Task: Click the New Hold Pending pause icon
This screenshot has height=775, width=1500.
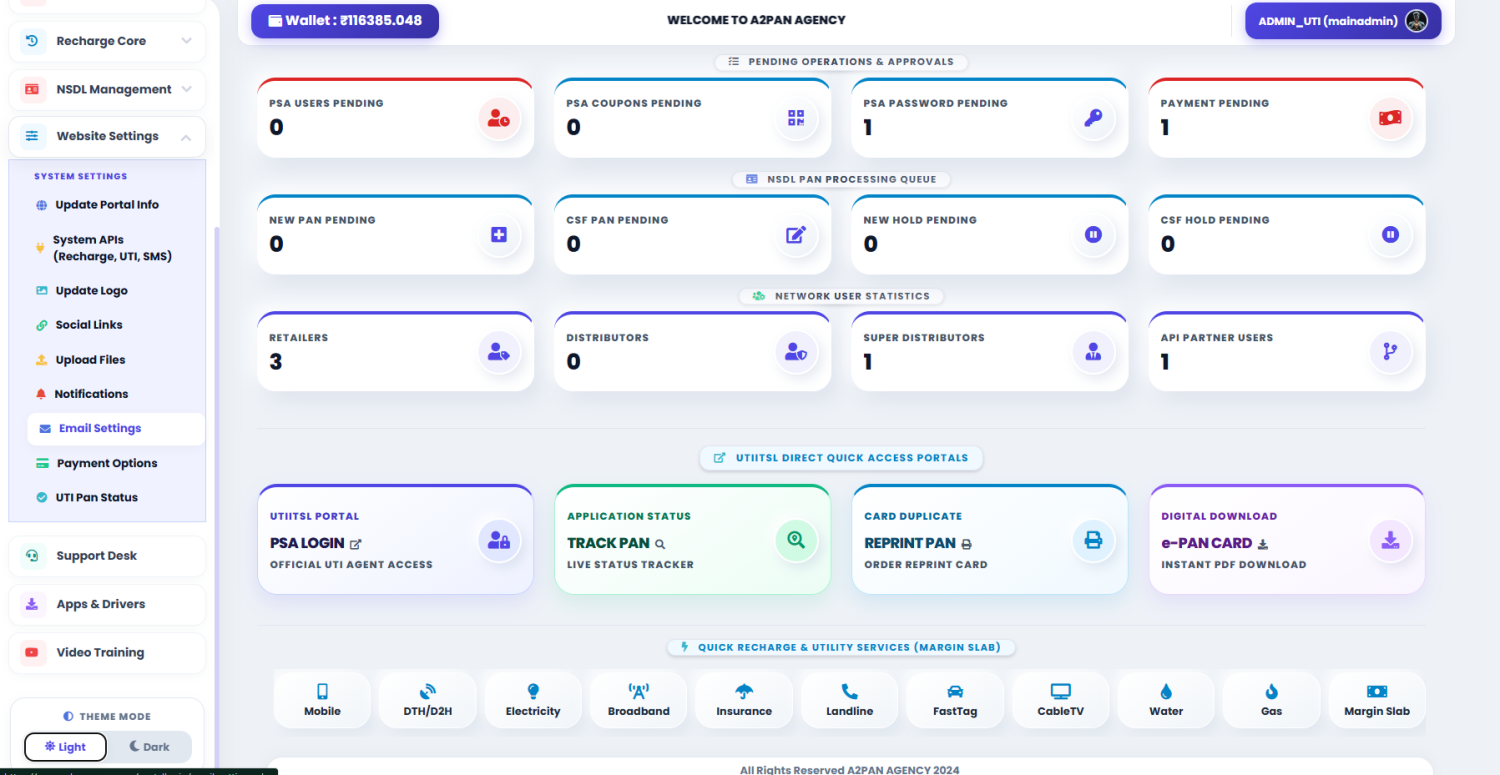Action: 1093,235
